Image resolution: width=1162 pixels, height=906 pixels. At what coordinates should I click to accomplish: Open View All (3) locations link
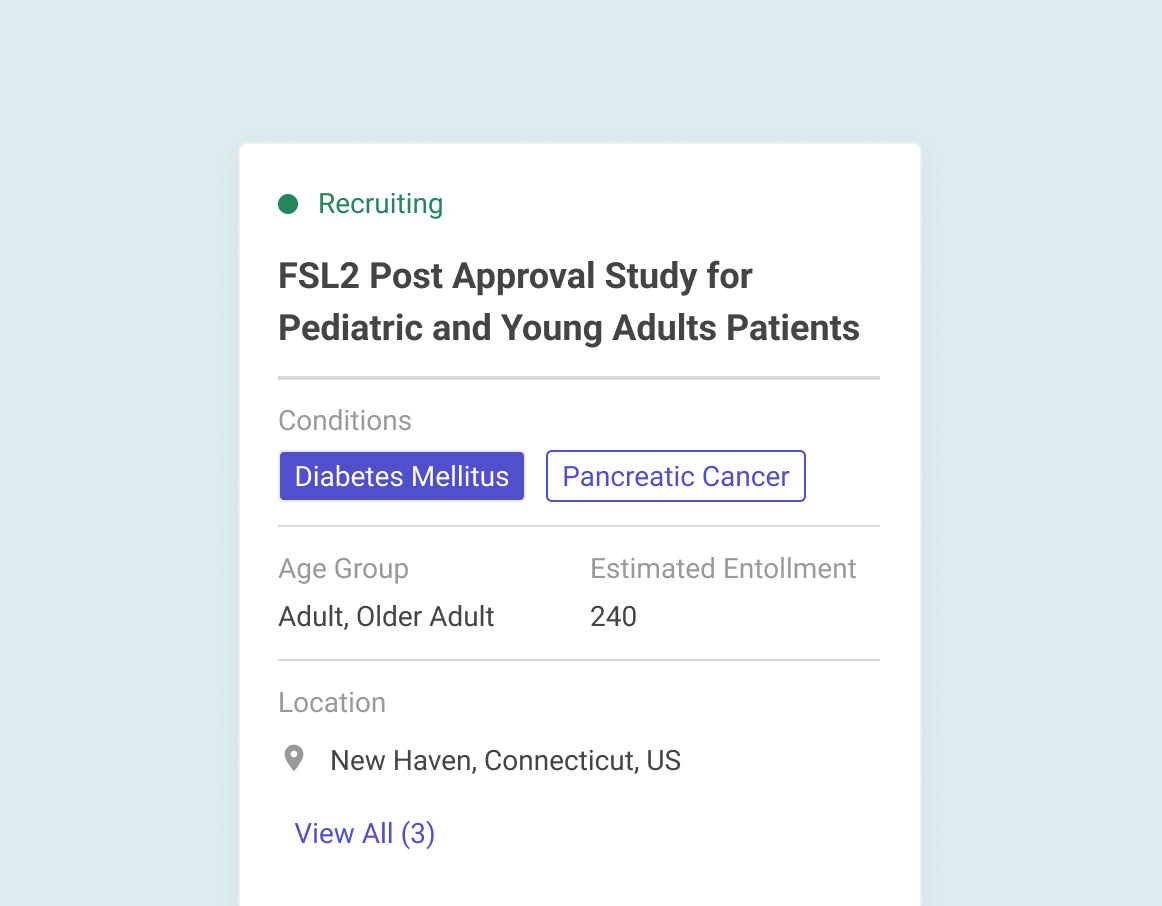tap(365, 833)
